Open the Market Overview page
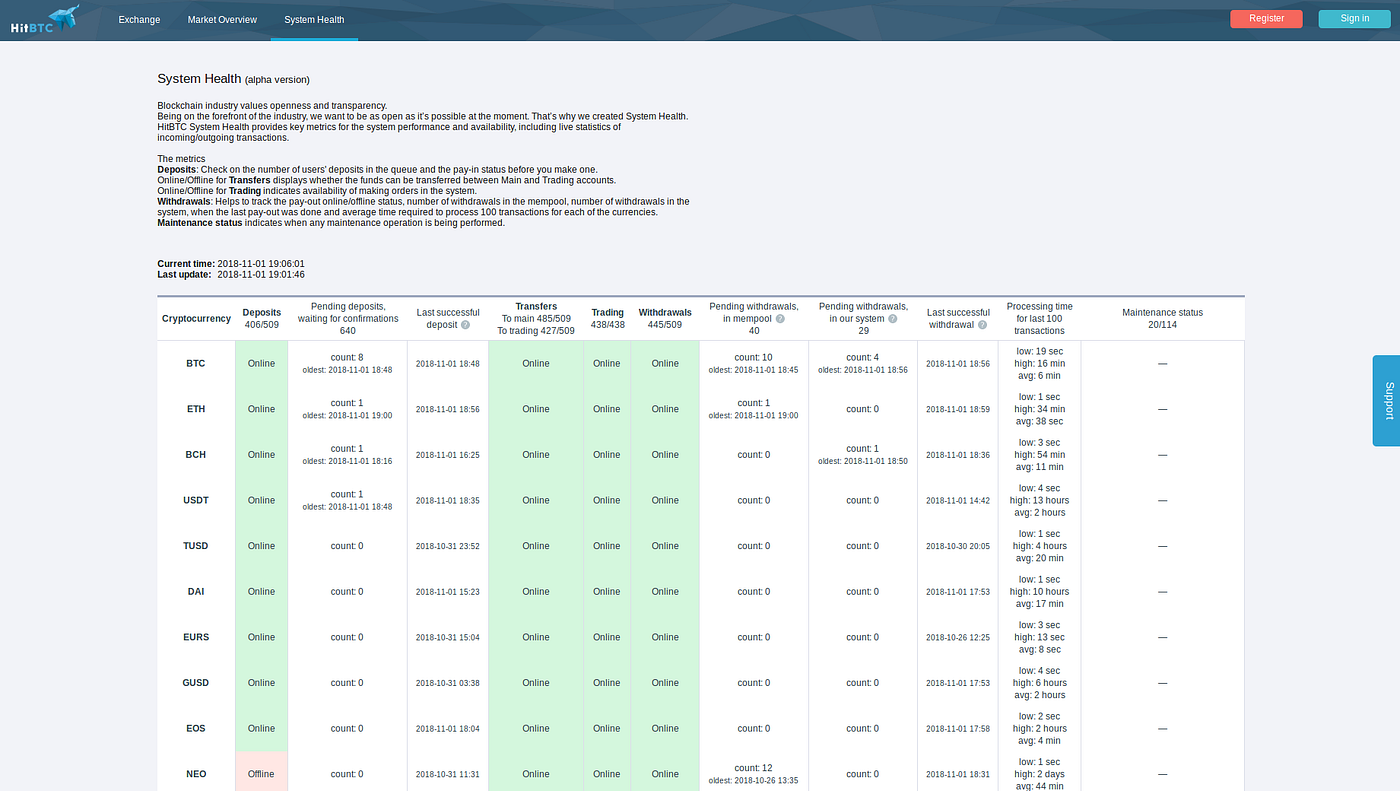The width and height of the screenshot is (1400, 791). click(222, 19)
